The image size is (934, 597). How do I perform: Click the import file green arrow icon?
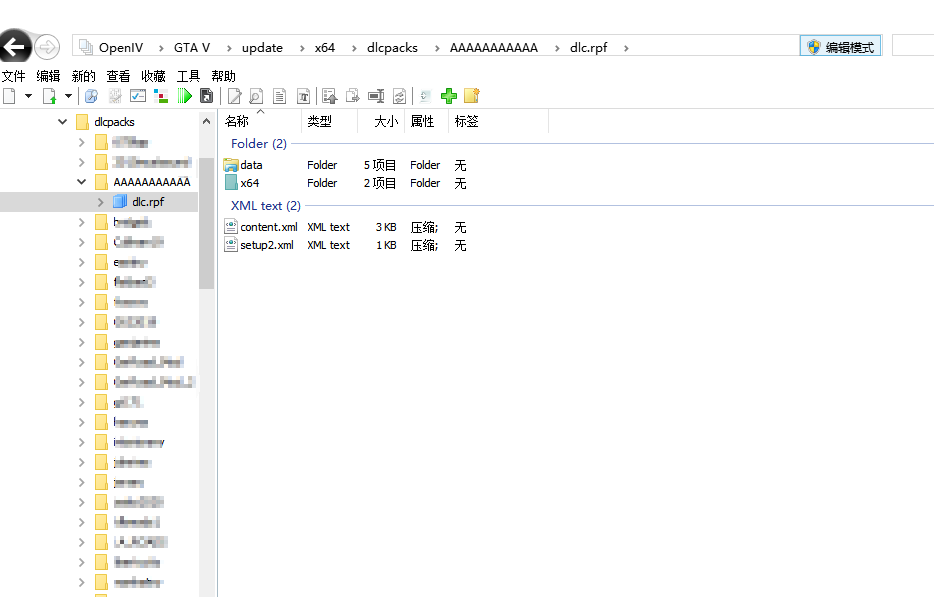point(49,96)
